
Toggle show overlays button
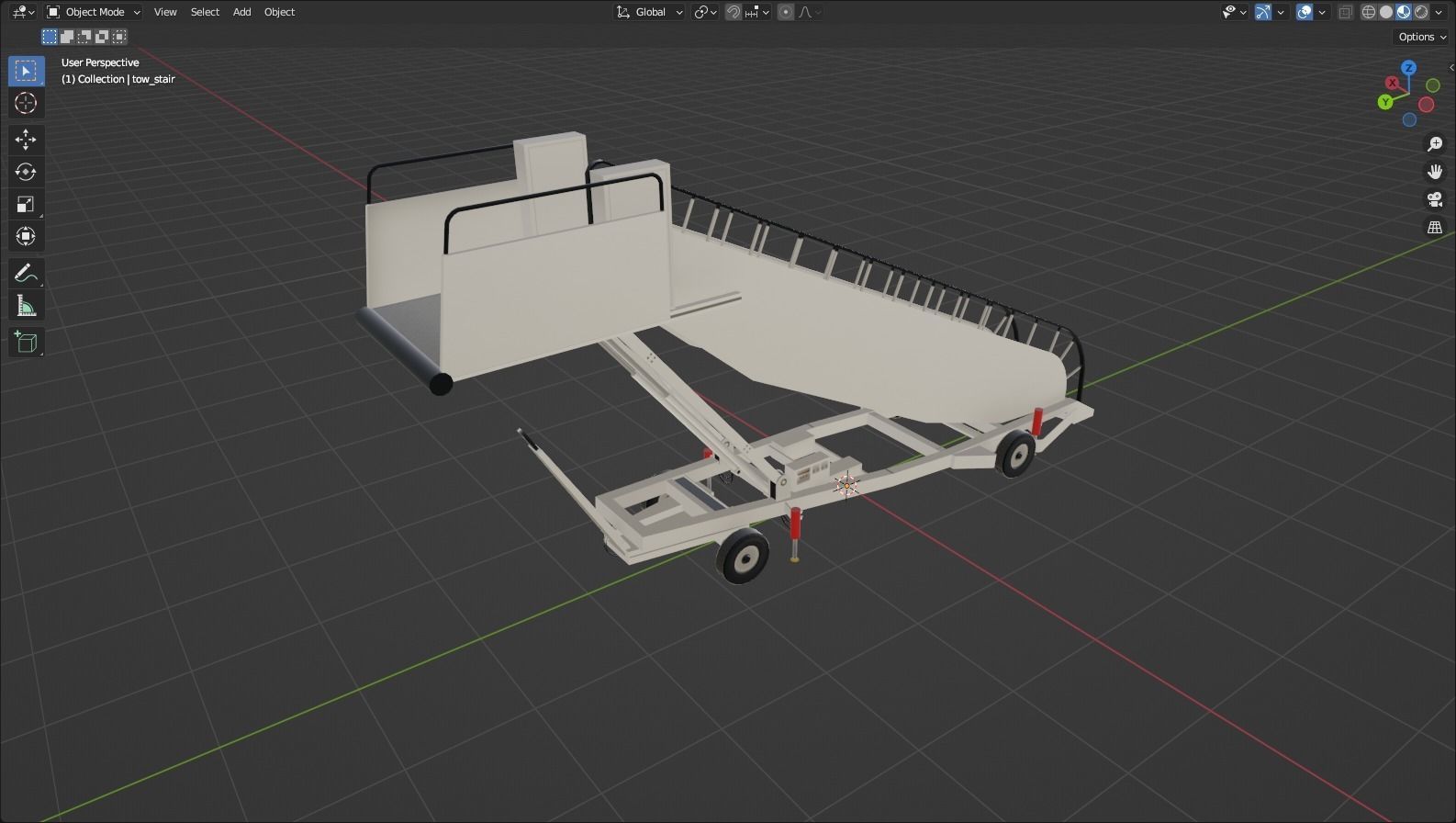pos(1305,12)
